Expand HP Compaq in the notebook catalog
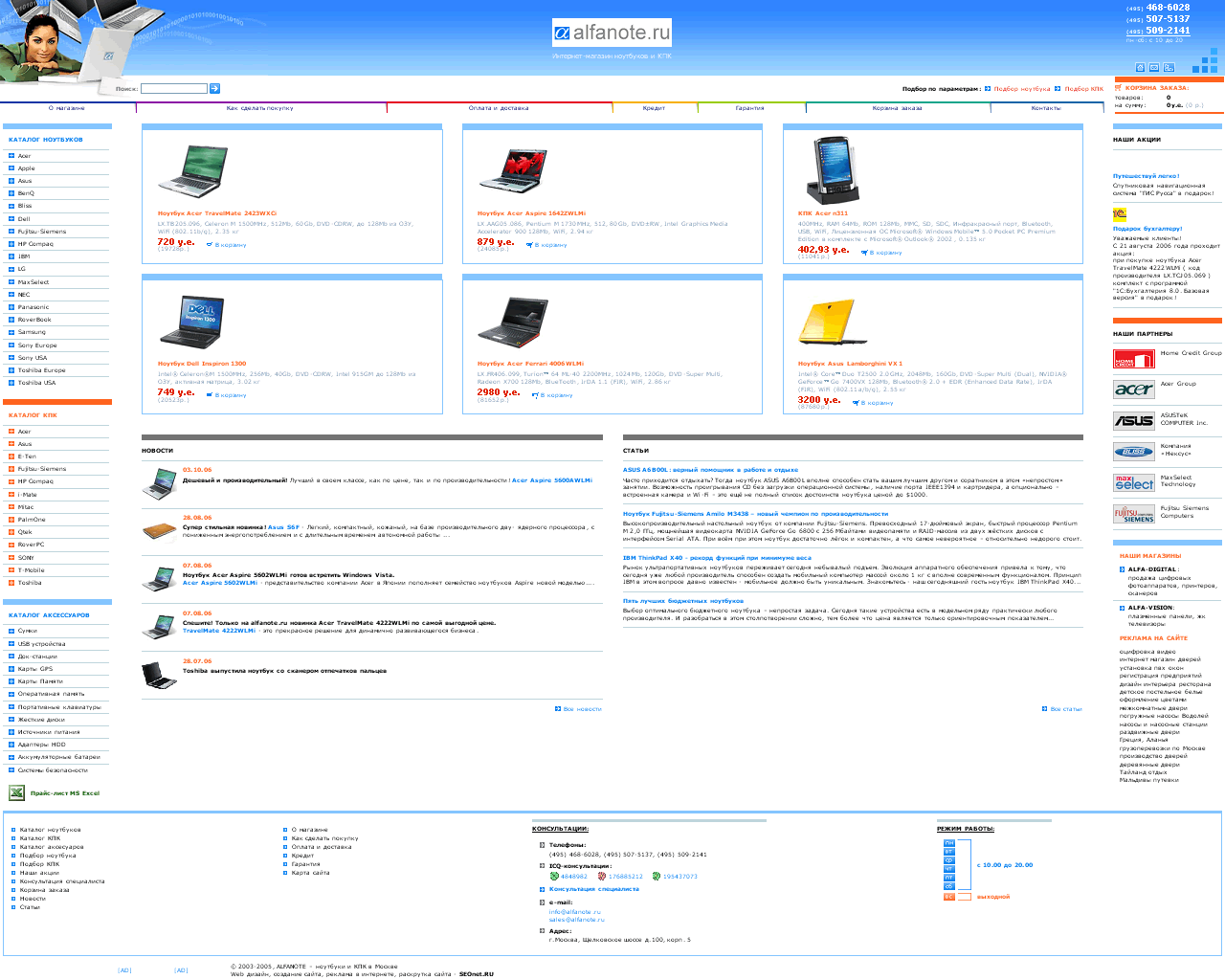This screenshot has width=1225, height=980. pos(11,244)
